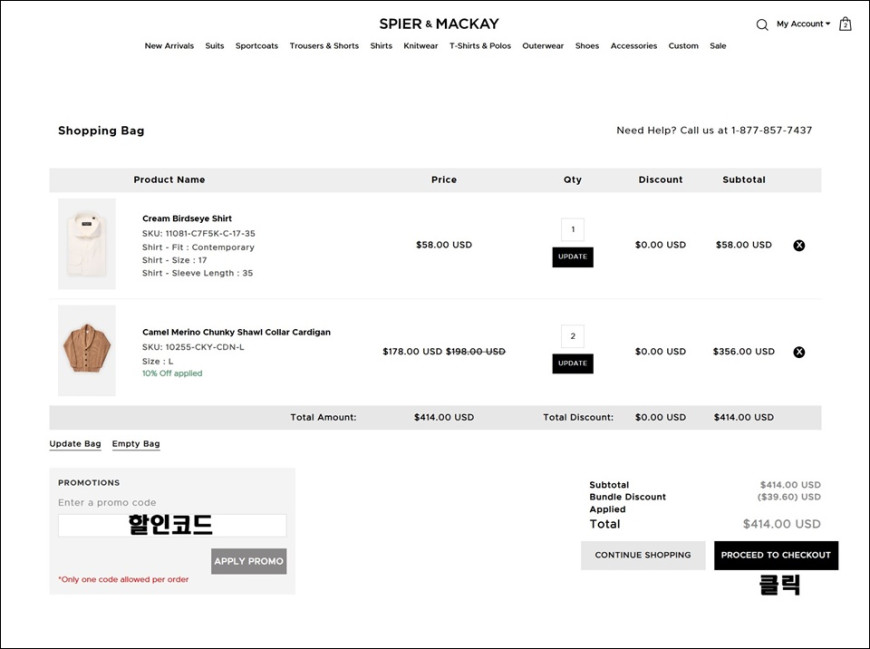Focus quantity field for Cream Birdseye Shirt
The image size is (870, 649).
click(573, 229)
